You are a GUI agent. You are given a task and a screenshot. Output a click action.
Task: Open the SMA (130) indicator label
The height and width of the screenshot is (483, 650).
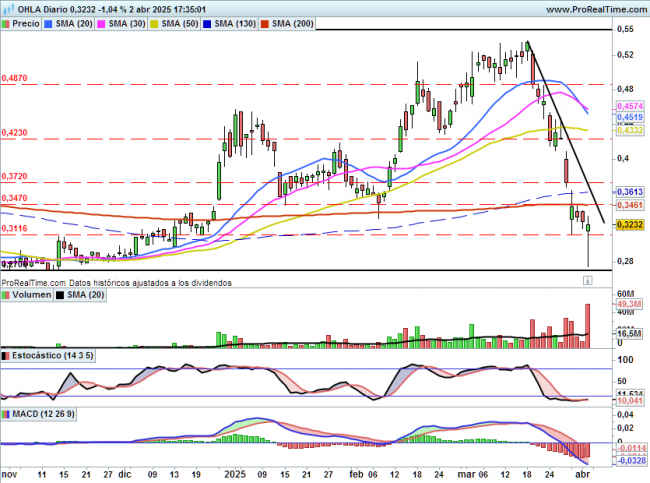coord(235,24)
